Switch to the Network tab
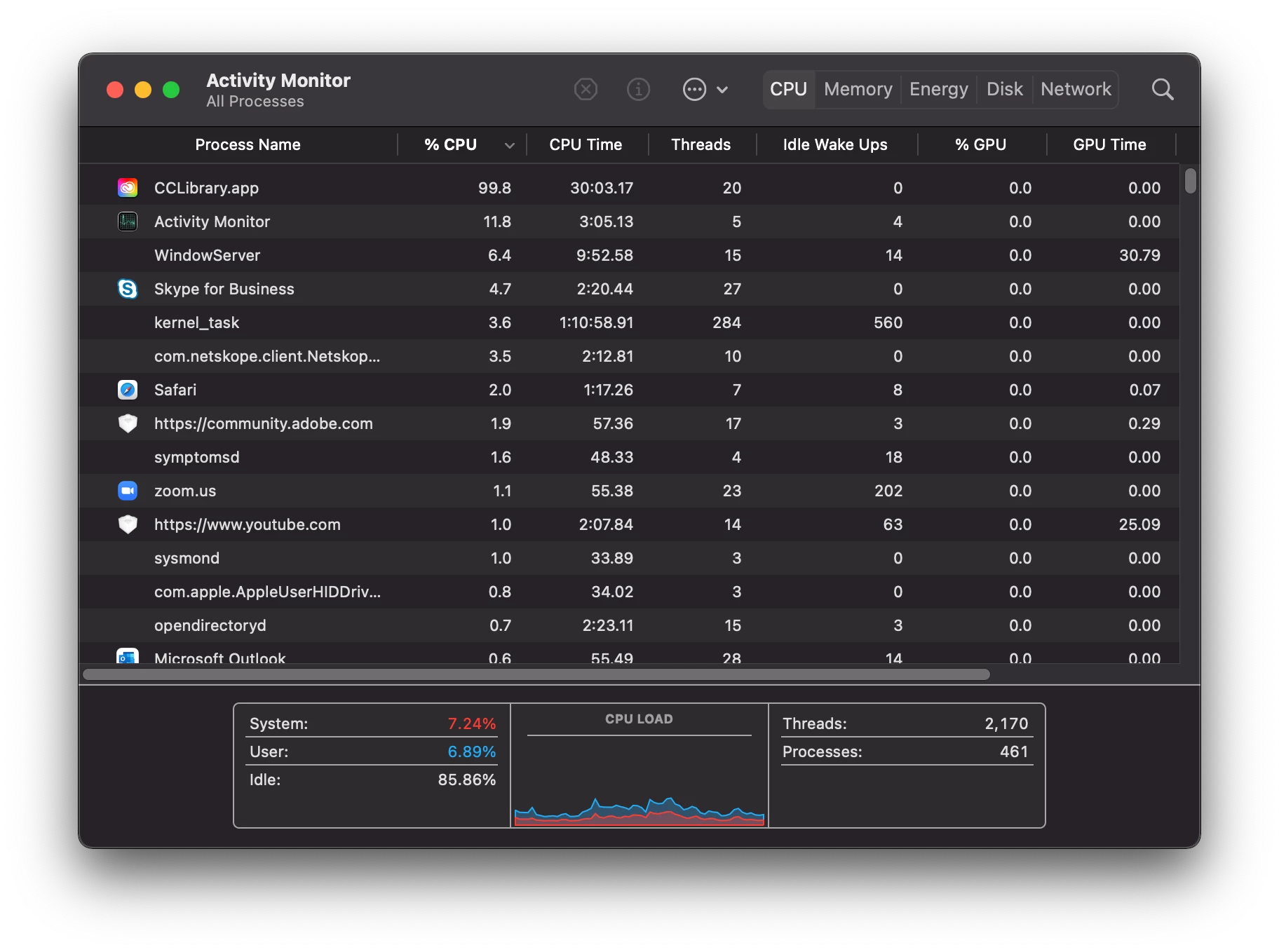Image resolution: width=1279 pixels, height=952 pixels. (x=1076, y=89)
